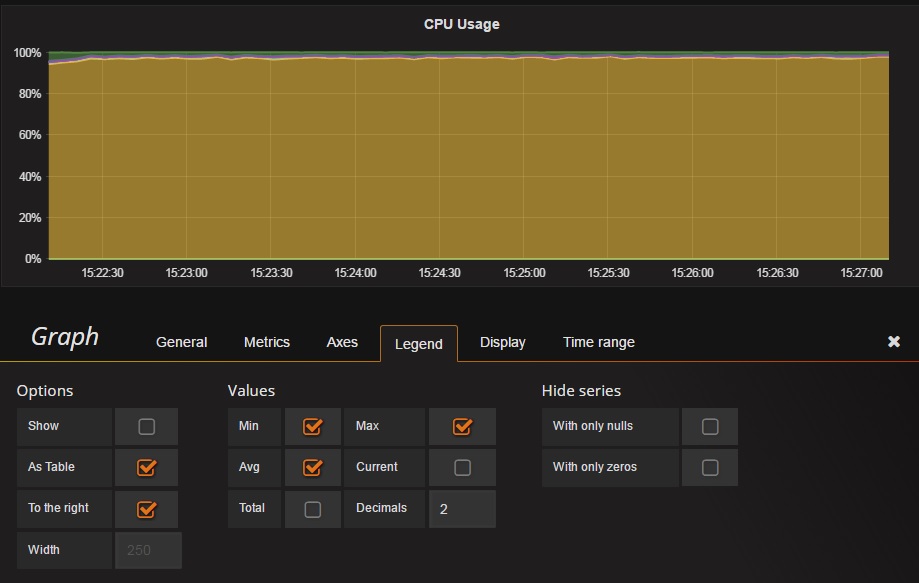Select the Legend tab

coord(418,344)
